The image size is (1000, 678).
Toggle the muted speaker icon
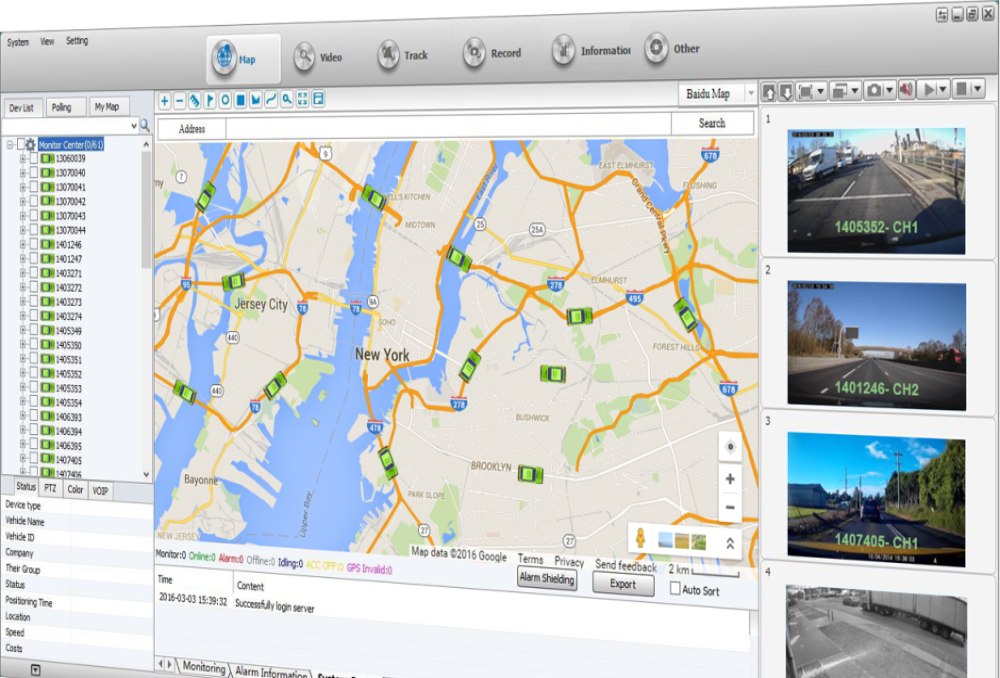point(906,90)
